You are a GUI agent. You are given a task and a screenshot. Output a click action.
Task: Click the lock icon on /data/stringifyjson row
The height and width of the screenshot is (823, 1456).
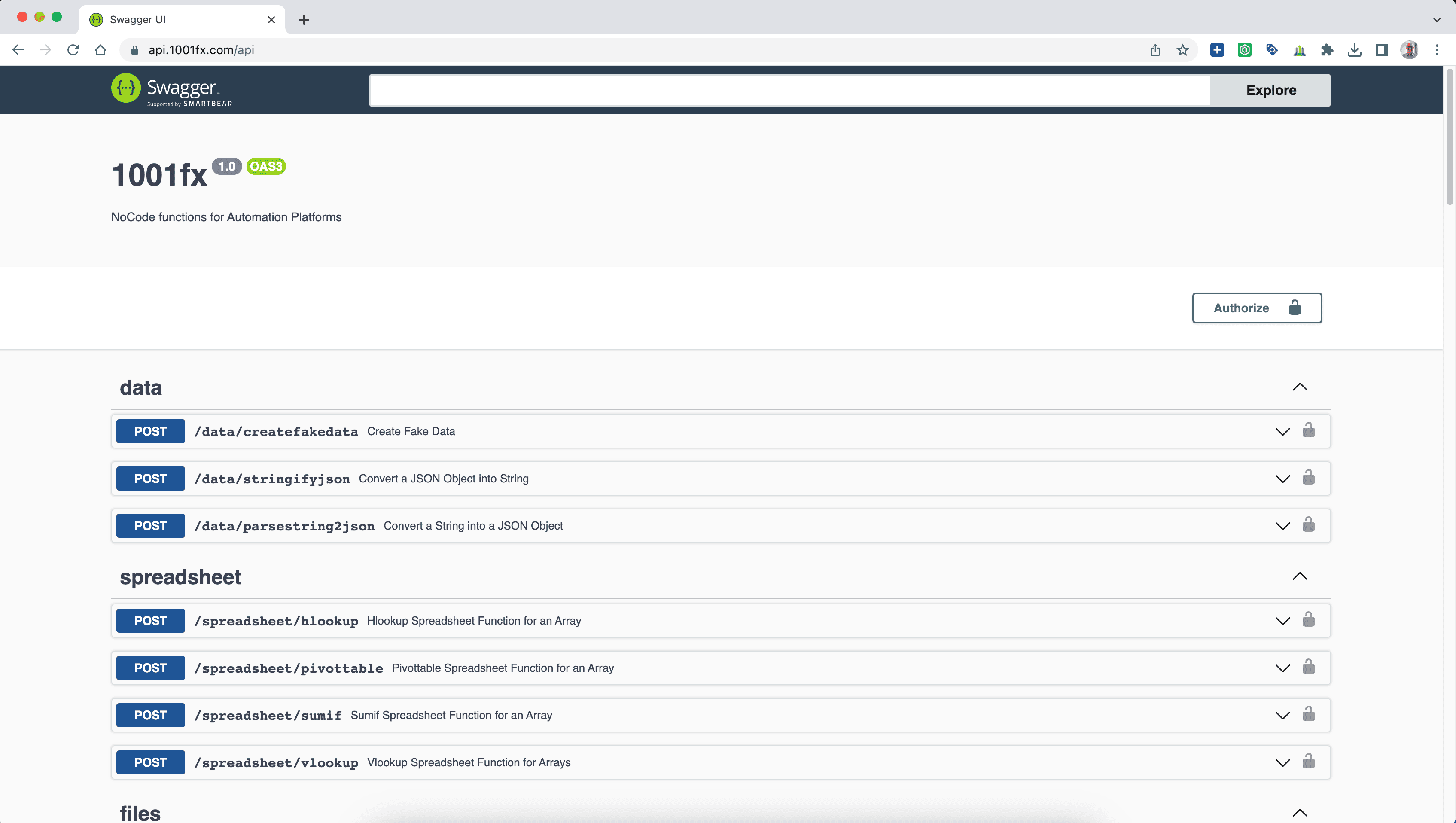(1308, 478)
